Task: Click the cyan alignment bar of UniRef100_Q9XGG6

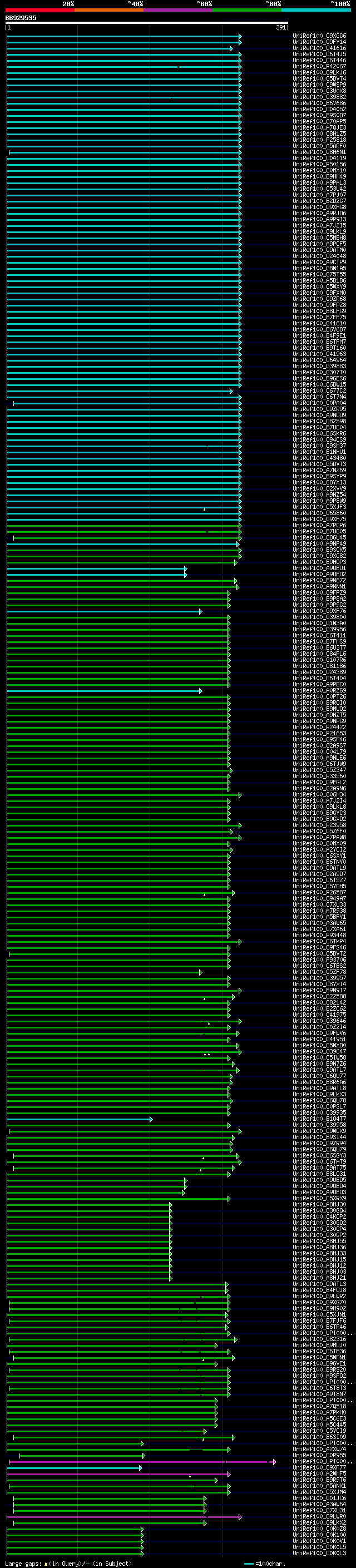Action: click(124, 36)
